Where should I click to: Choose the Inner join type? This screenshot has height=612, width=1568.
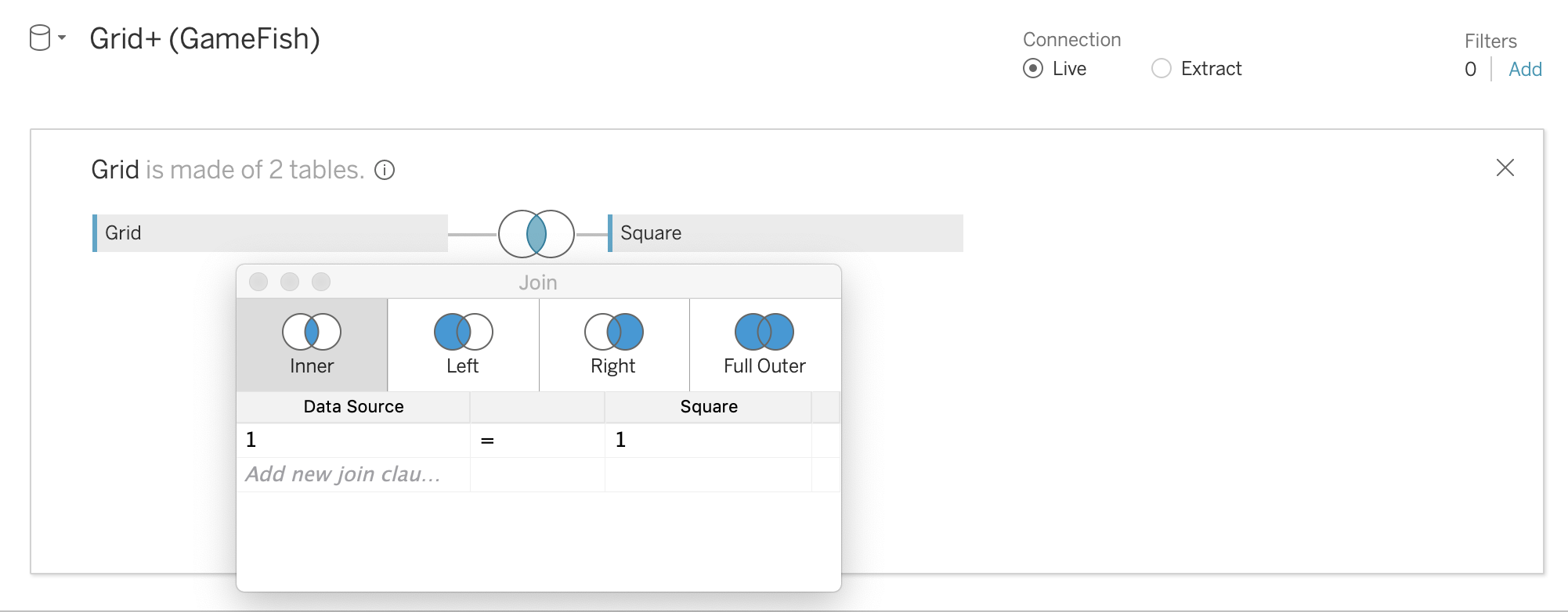[312, 345]
